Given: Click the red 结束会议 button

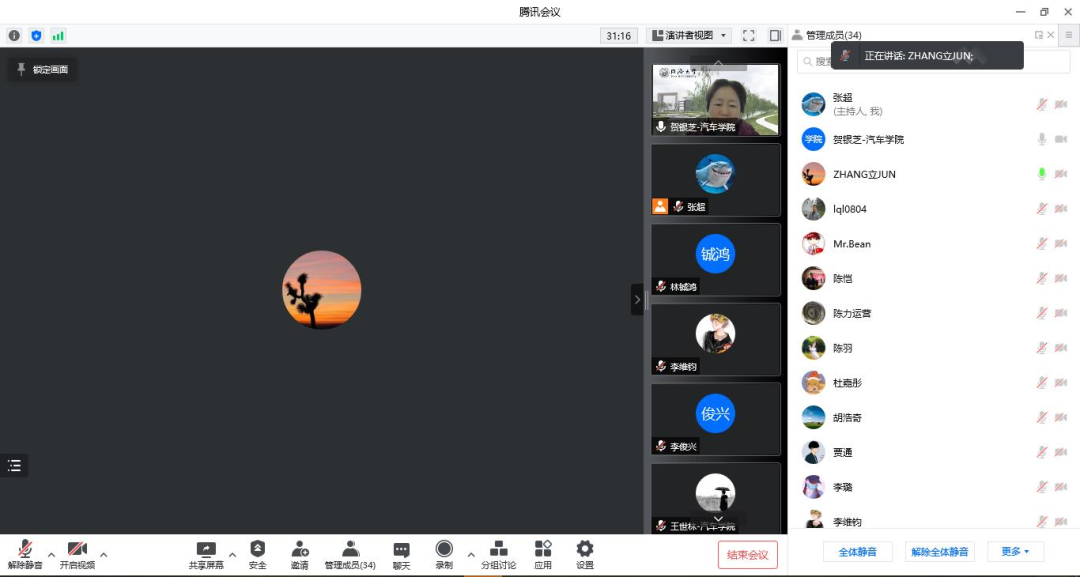Looking at the screenshot, I should pyautogui.click(x=747, y=555).
